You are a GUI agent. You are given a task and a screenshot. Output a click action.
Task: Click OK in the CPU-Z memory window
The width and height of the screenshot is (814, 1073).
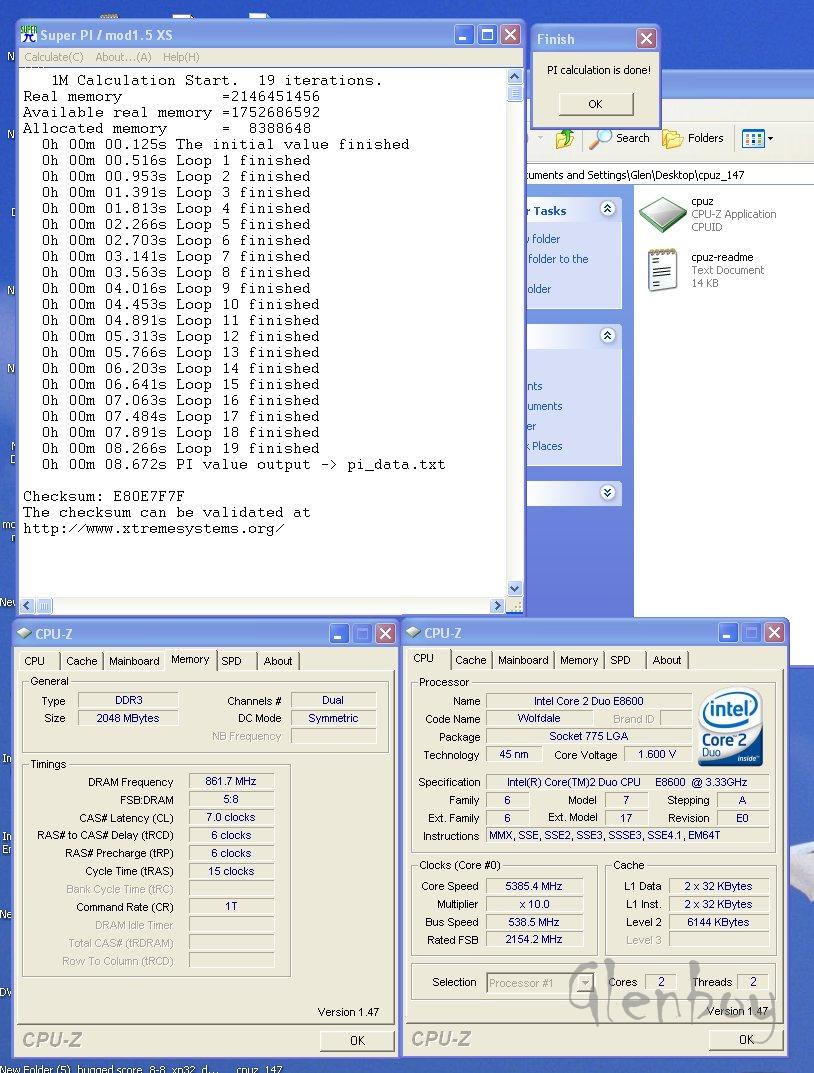pos(357,1040)
